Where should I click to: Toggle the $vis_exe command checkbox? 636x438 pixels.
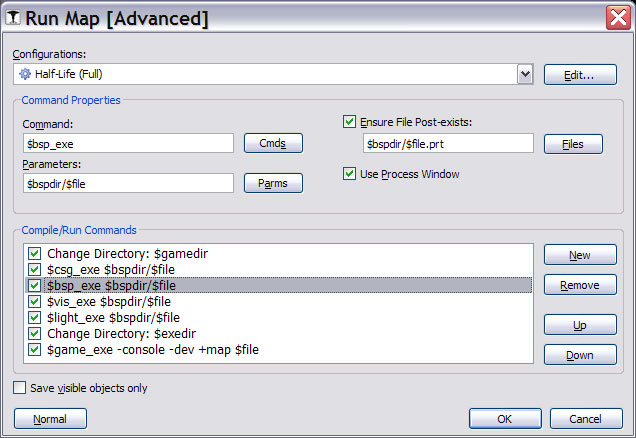click(x=35, y=301)
